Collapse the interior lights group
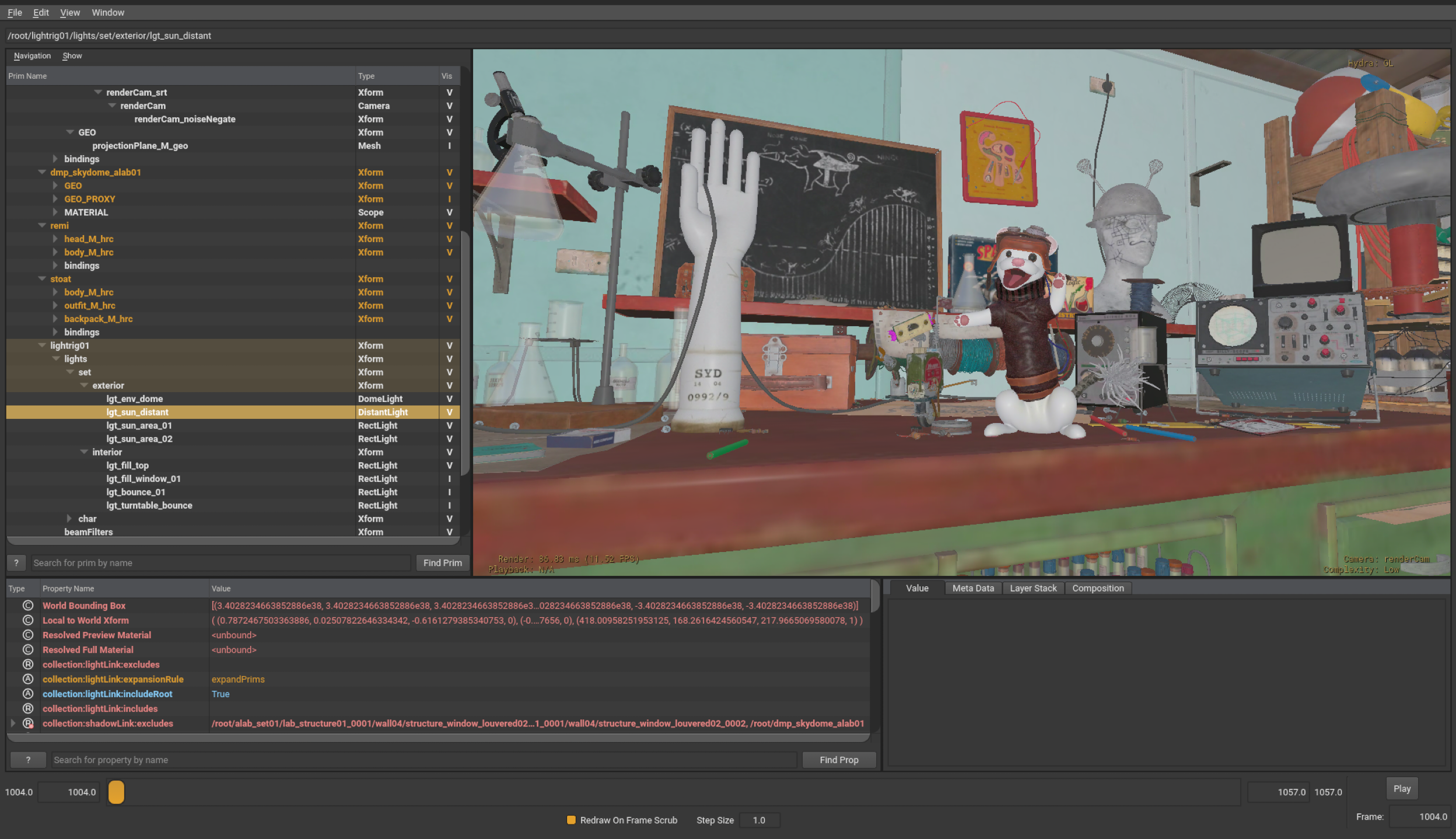 (84, 452)
